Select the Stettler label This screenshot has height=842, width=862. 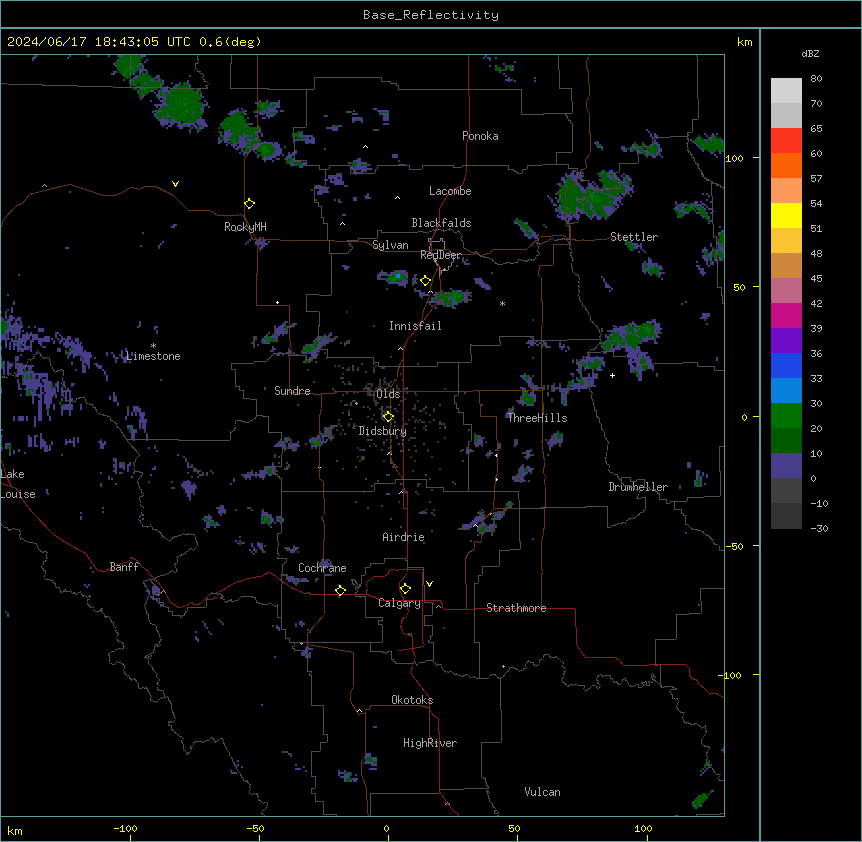tap(634, 237)
